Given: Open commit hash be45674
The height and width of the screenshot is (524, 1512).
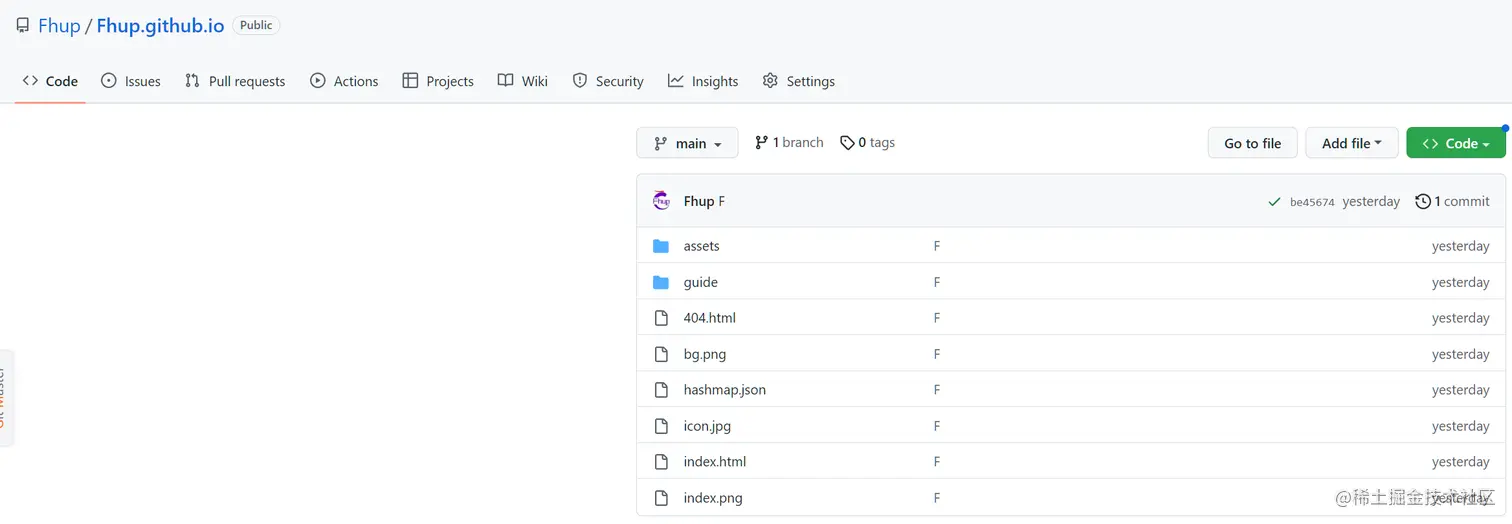Looking at the screenshot, I should [1312, 202].
